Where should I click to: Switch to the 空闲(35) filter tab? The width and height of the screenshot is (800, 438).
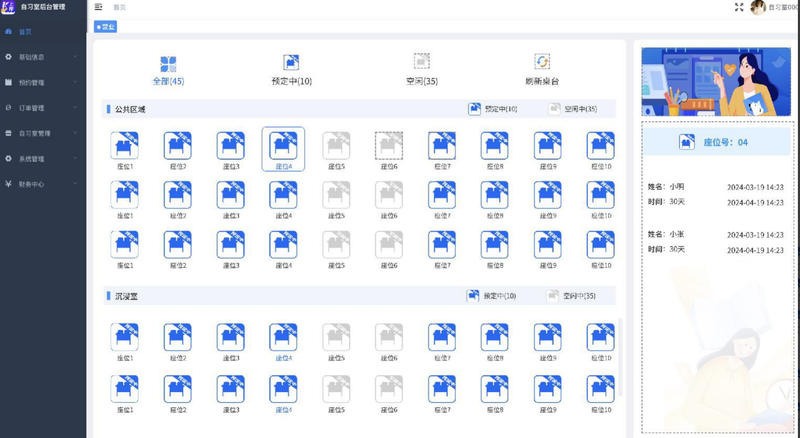[x=422, y=69]
